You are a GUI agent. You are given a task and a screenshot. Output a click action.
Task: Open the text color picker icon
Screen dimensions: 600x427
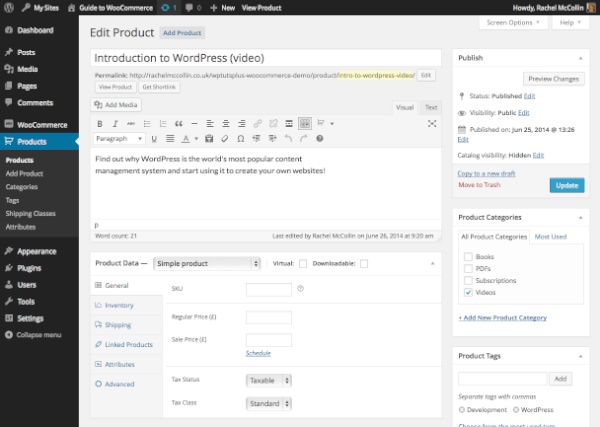(186, 139)
